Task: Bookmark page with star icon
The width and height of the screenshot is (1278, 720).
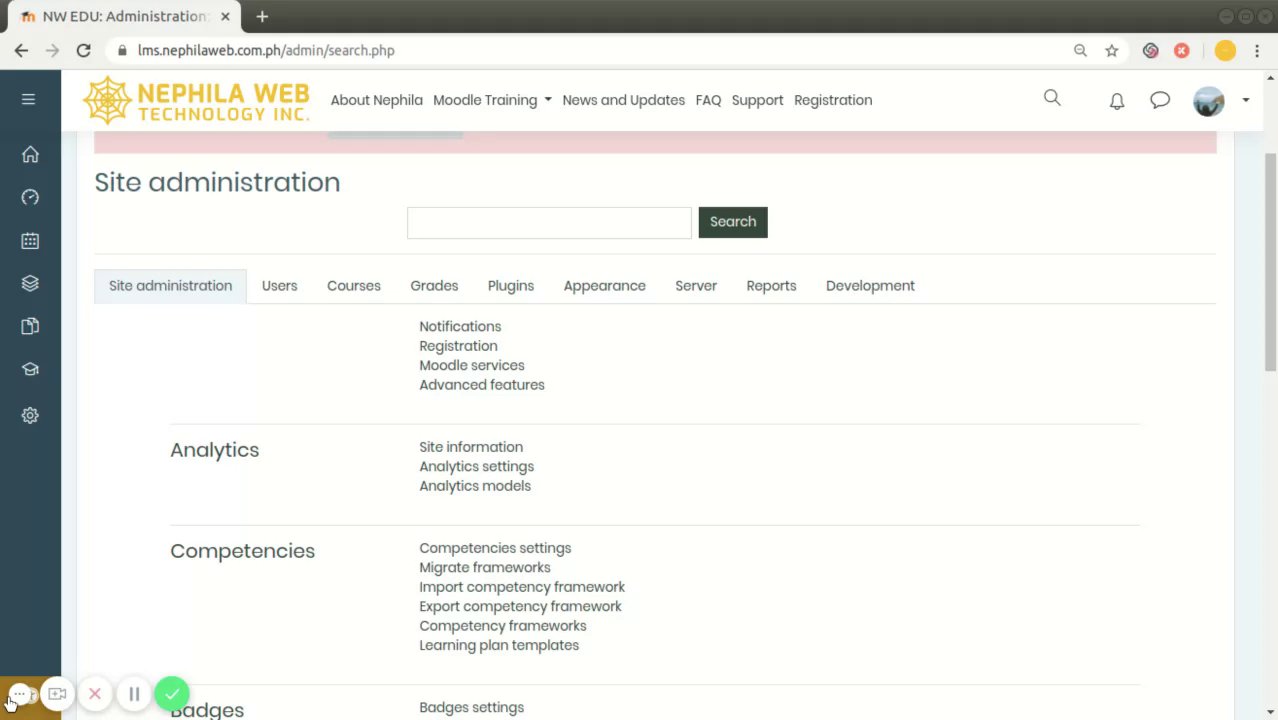Action: pos(1111,50)
